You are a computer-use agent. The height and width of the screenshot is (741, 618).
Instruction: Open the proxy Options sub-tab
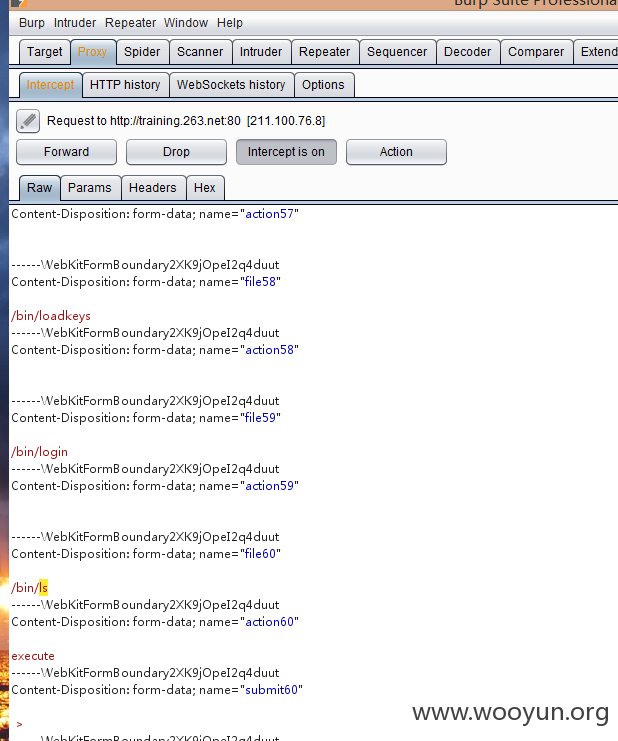[323, 85]
